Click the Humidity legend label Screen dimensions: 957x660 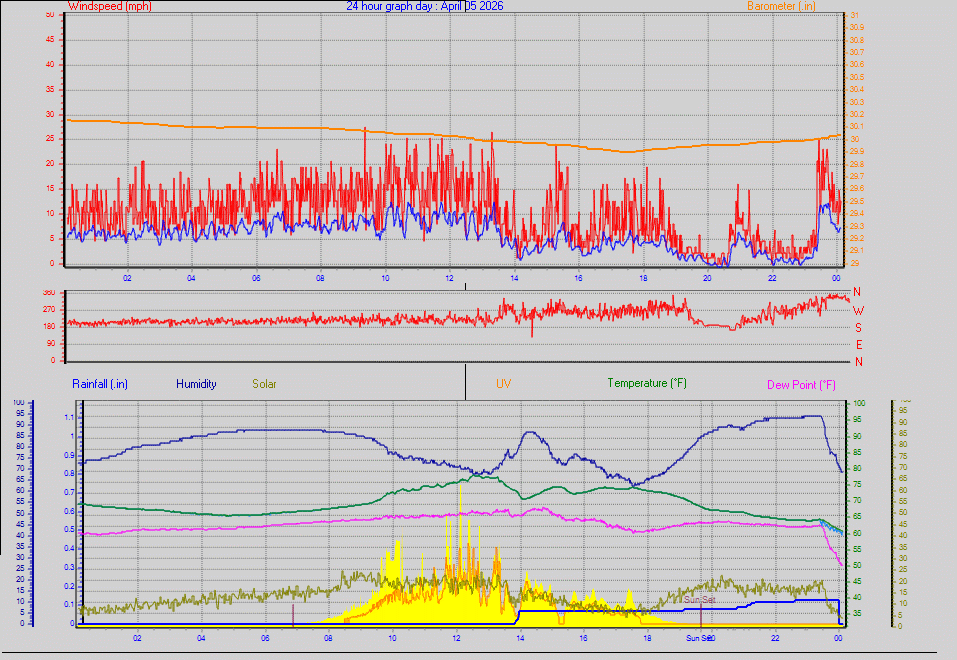(x=197, y=384)
